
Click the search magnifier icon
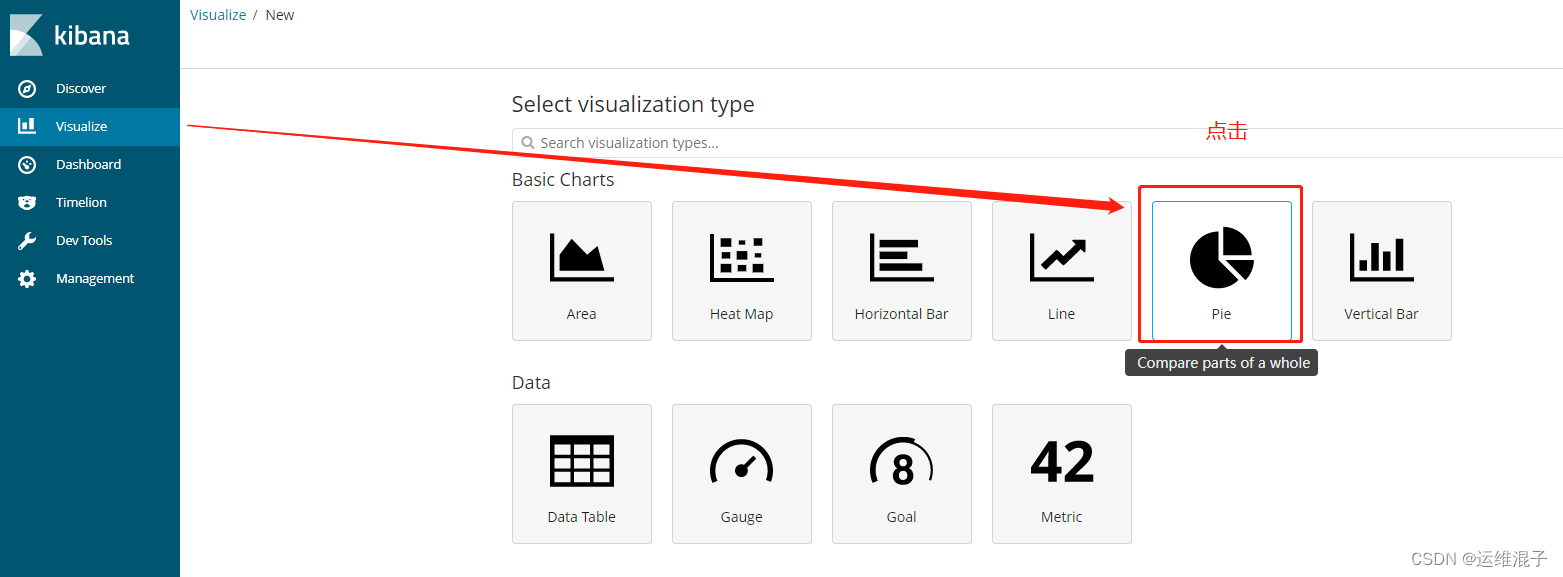coord(526,143)
